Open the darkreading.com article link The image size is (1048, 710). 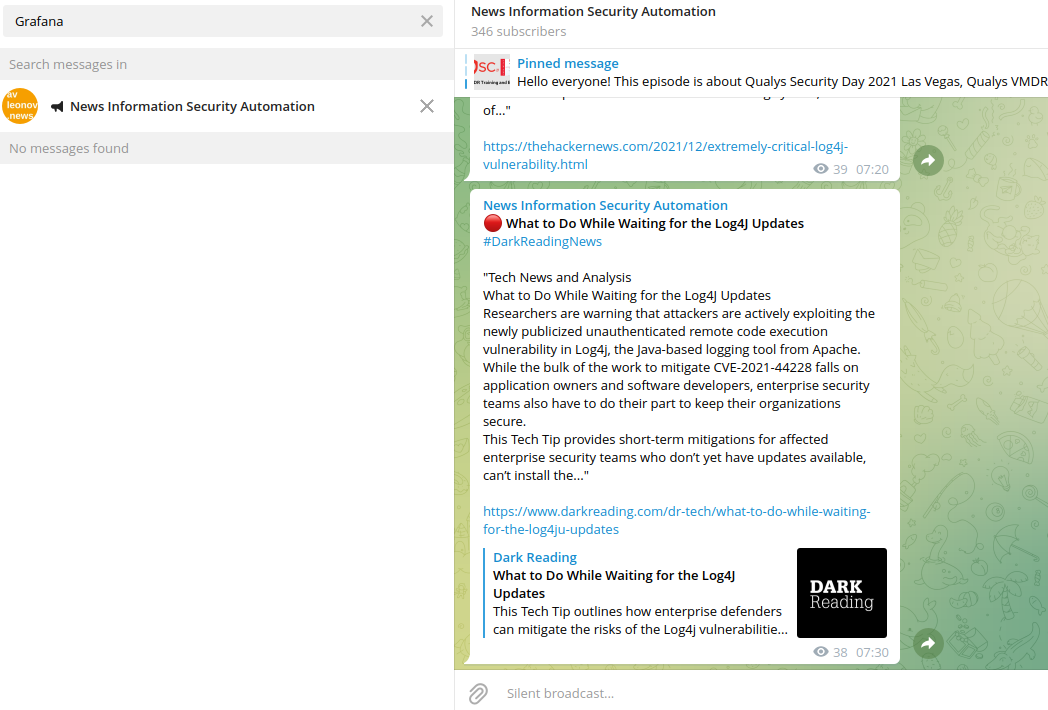(x=676, y=520)
